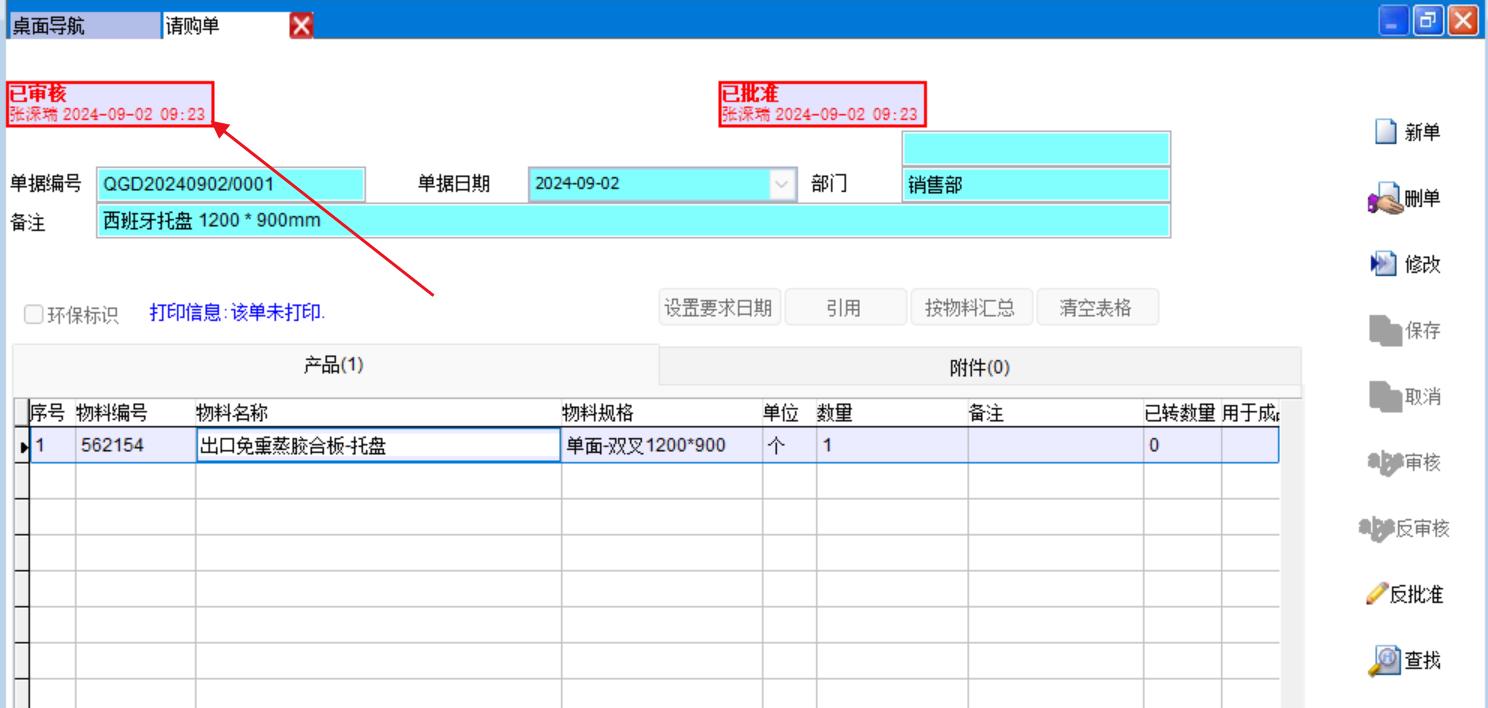Switch to the 附件(0) tab
1488x708 pixels.
click(979, 367)
